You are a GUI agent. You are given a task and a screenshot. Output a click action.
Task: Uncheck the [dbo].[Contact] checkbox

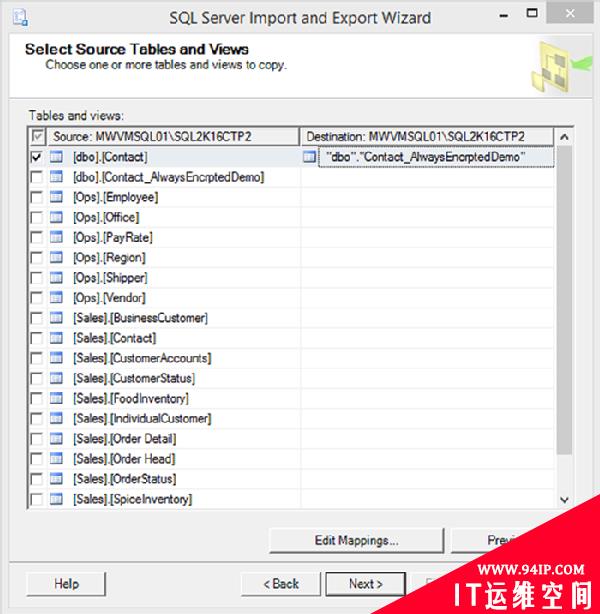[37, 157]
